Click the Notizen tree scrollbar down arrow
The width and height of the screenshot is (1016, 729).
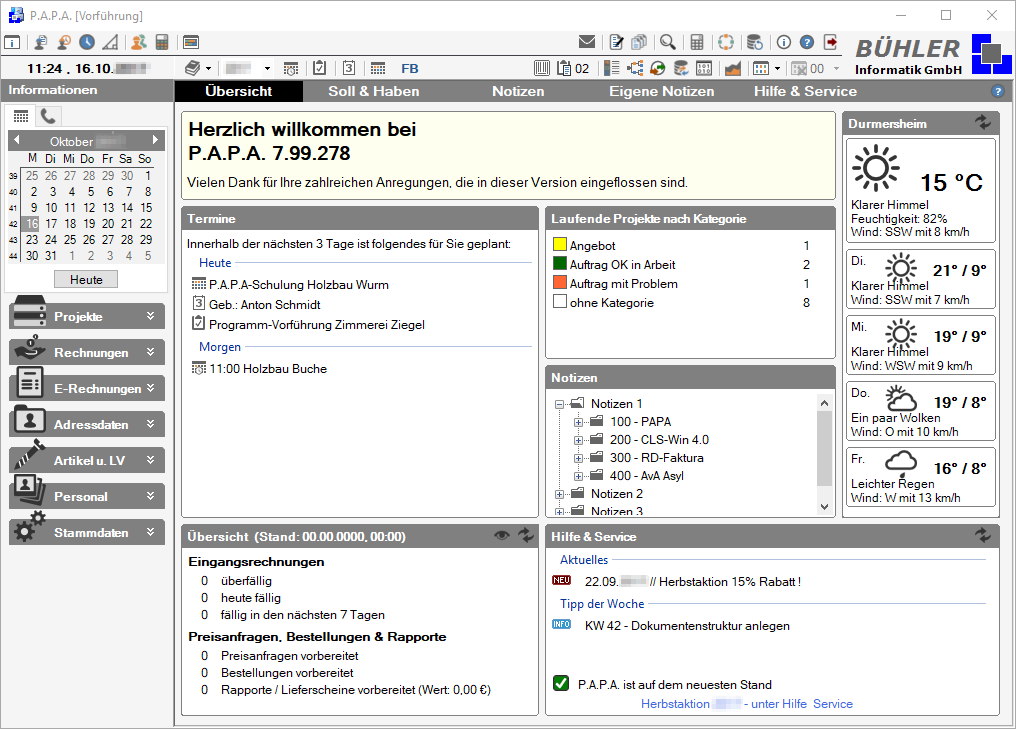coord(824,507)
